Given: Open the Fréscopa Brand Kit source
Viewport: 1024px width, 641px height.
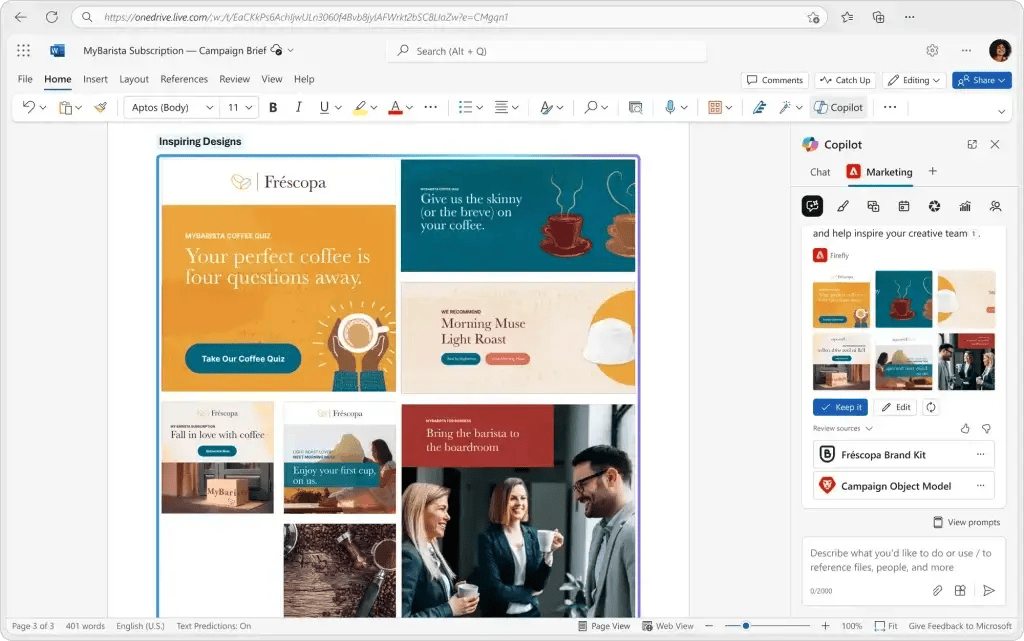Looking at the screenshot, I should tap(904, 454).
